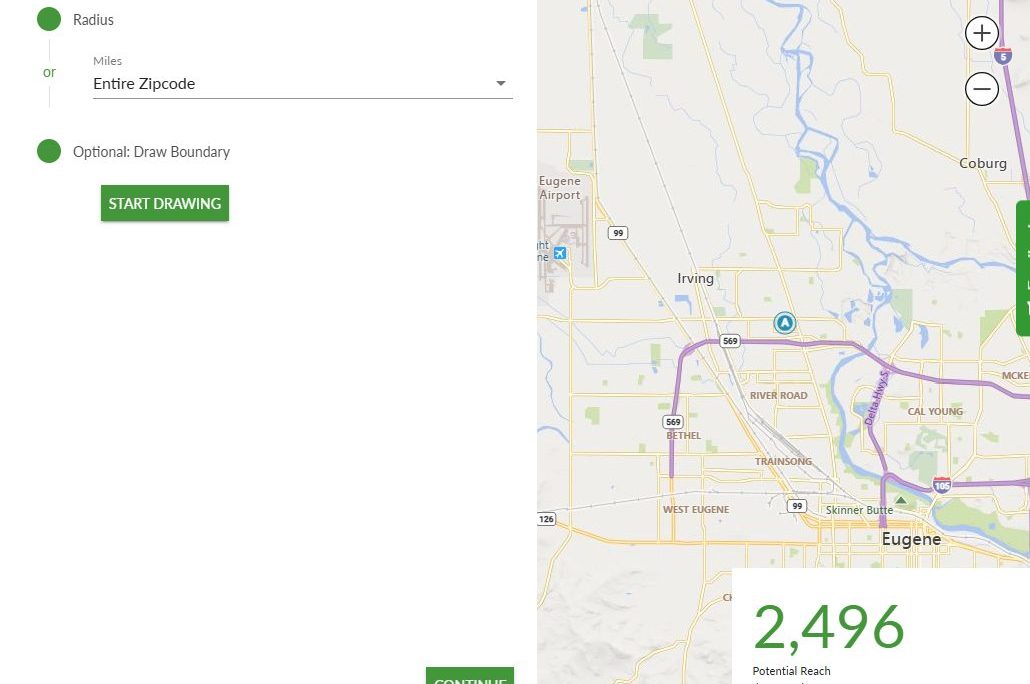Open the green side panel tab on map edge
Viewport: 1030px width, 684px height.
tap(1023, 268)
